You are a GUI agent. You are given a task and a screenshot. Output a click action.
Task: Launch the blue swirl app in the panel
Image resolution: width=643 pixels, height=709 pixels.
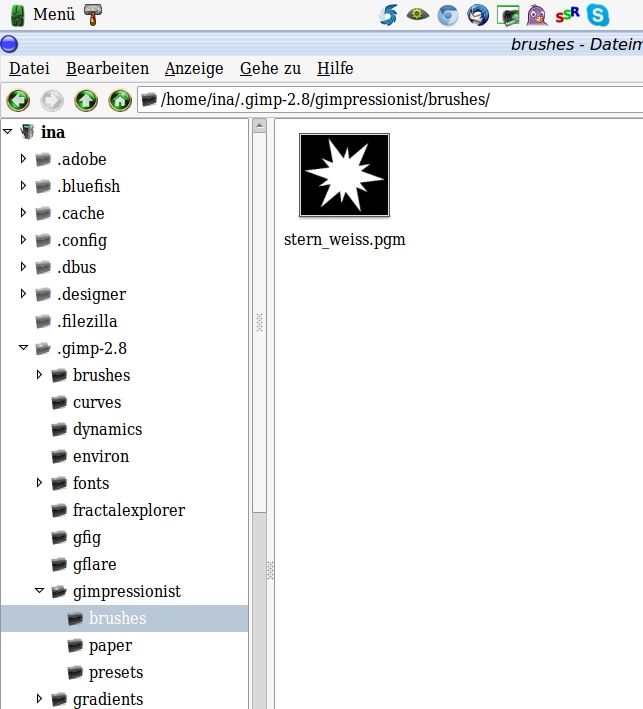click(388, 14)
